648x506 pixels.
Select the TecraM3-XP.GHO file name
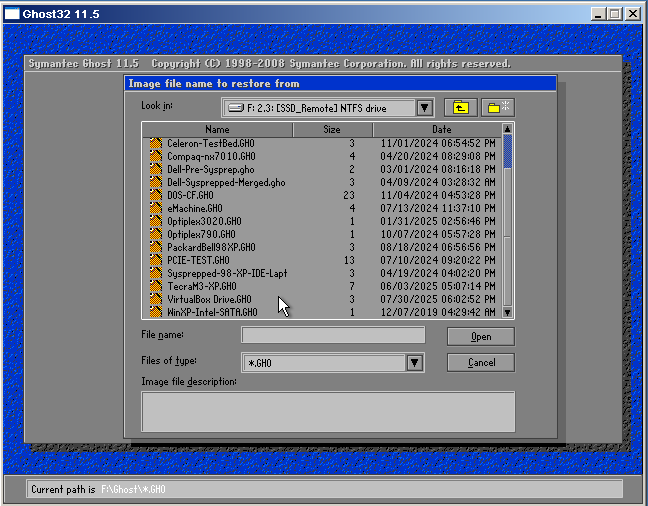coord(202,286)
